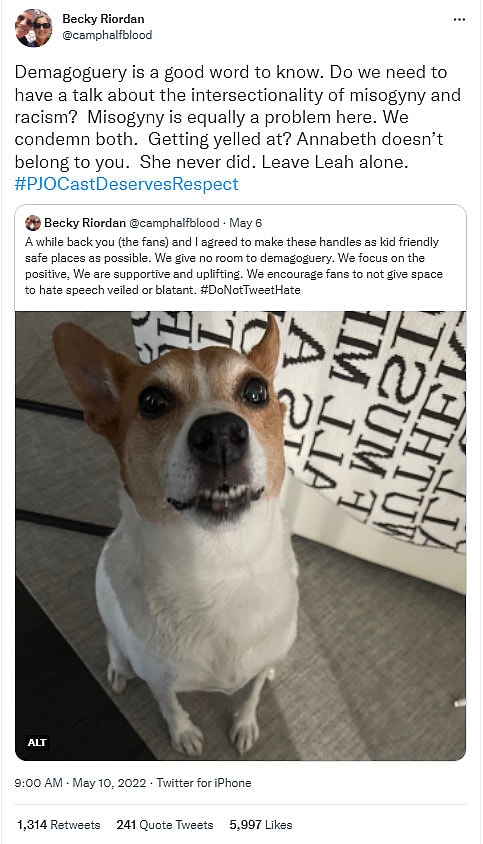
Task: Open the @camphalfblood handle under author name
Action: [107, 35]
